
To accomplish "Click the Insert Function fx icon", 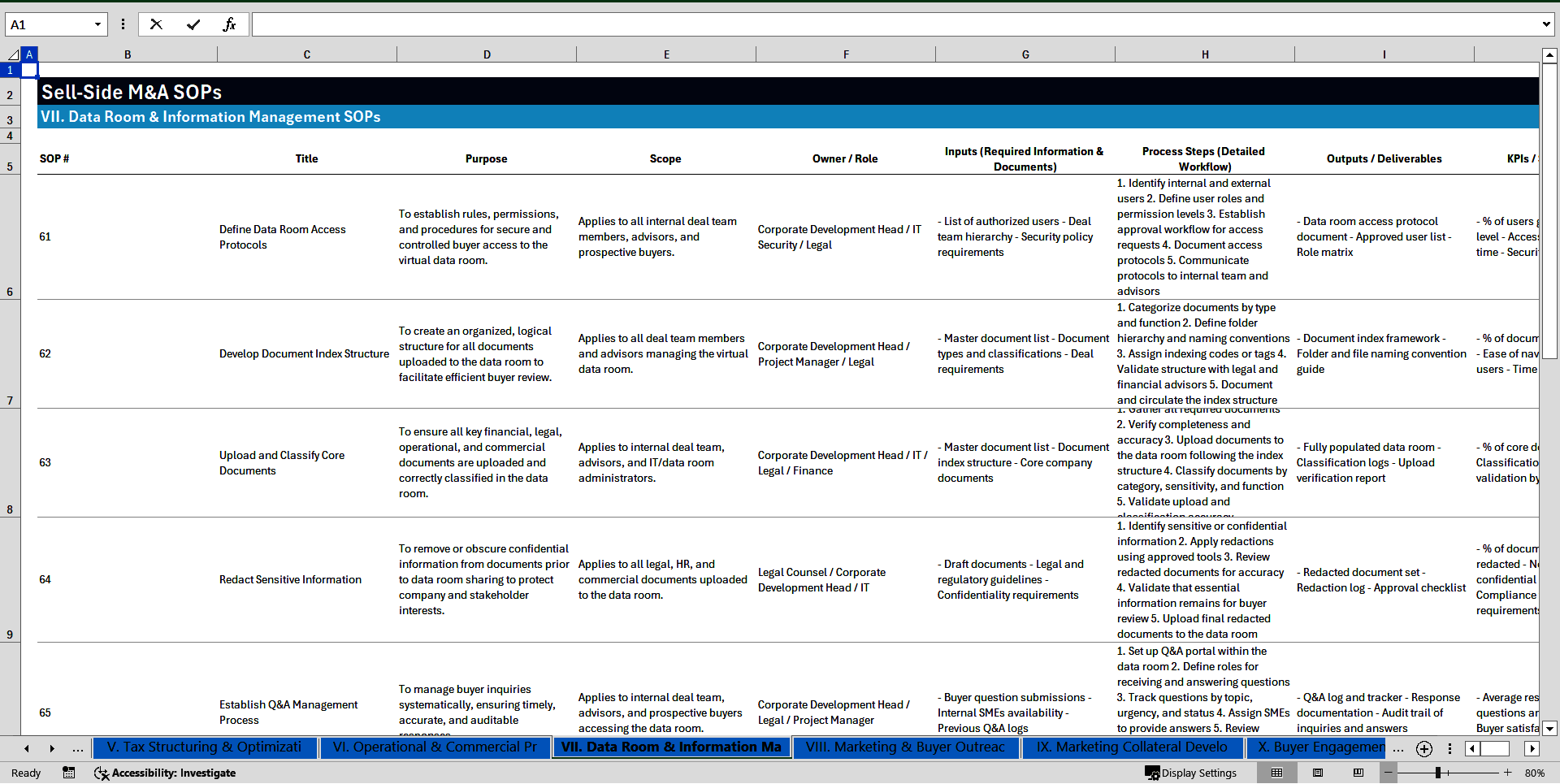I will (x=229, y=24).
